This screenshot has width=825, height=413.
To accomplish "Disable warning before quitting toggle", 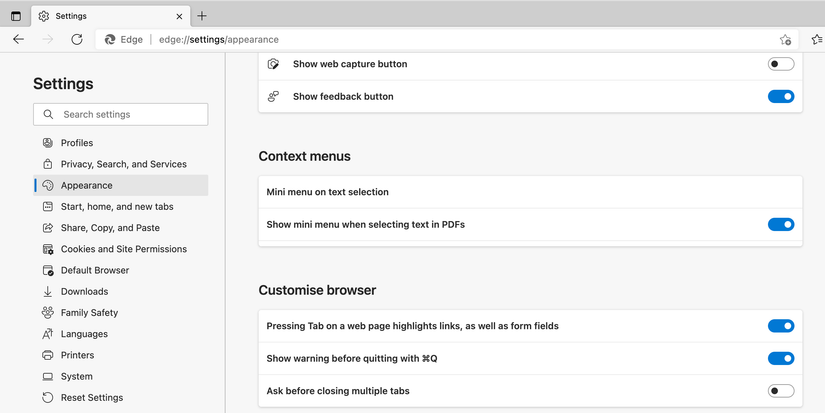I will [781, 359].
